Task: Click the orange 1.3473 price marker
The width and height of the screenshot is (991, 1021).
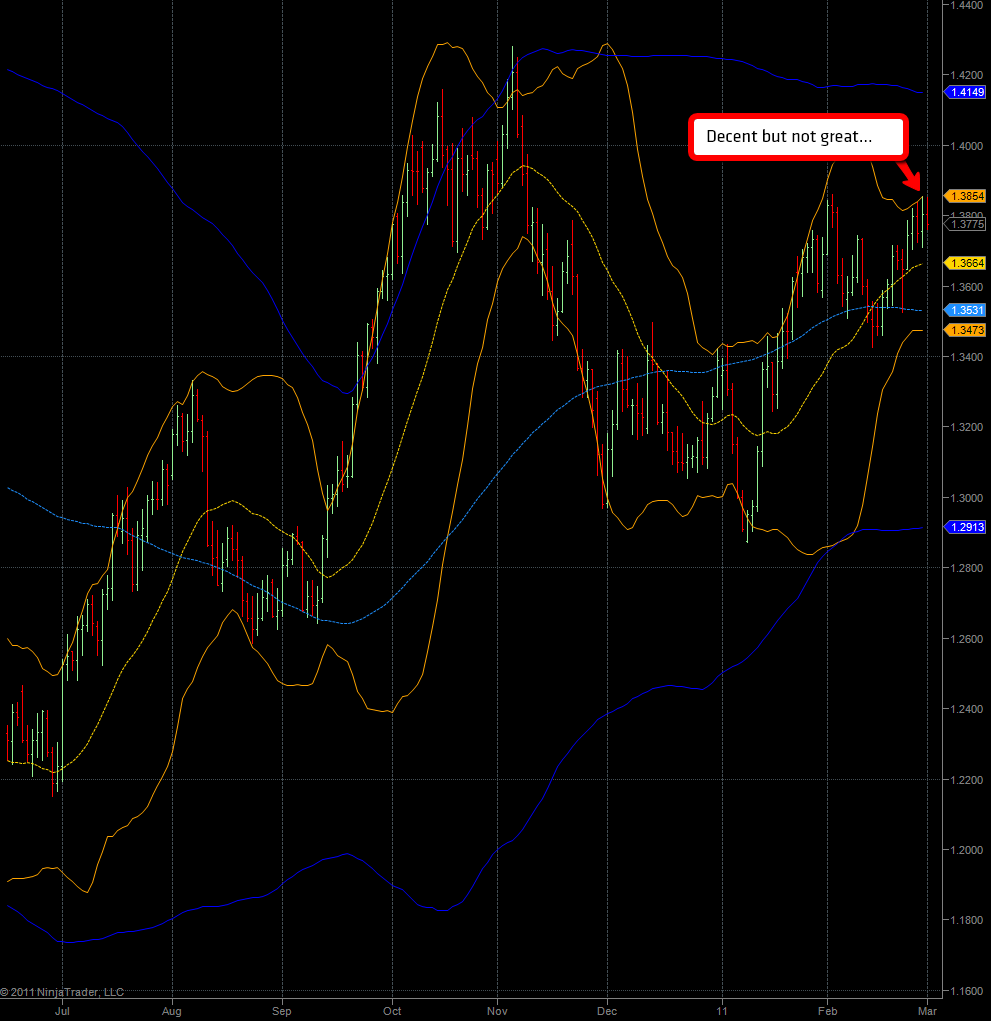Action: tap(966, 330)
